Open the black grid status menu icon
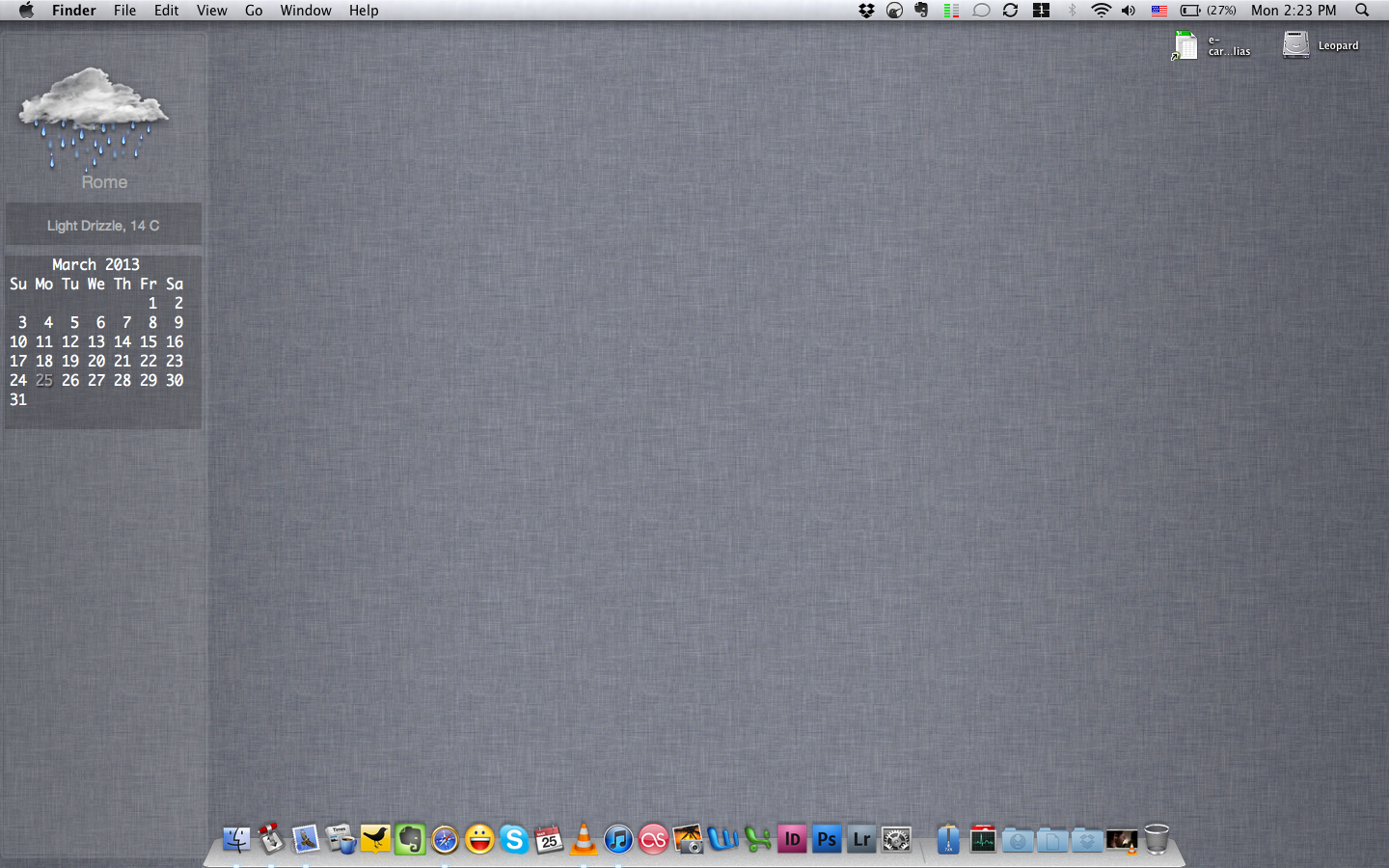 [x=1041, y=11]
